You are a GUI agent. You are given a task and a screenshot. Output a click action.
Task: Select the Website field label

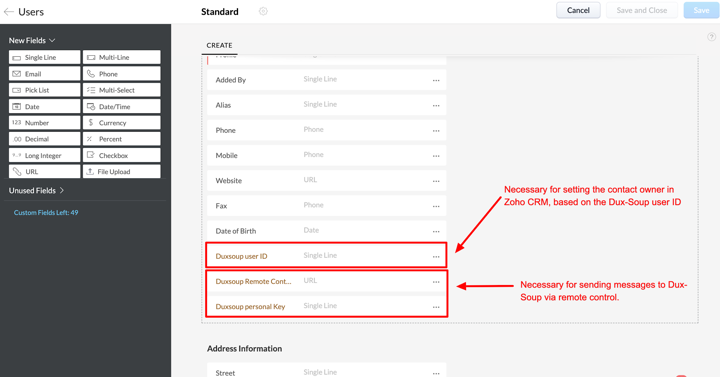[229, 181]
